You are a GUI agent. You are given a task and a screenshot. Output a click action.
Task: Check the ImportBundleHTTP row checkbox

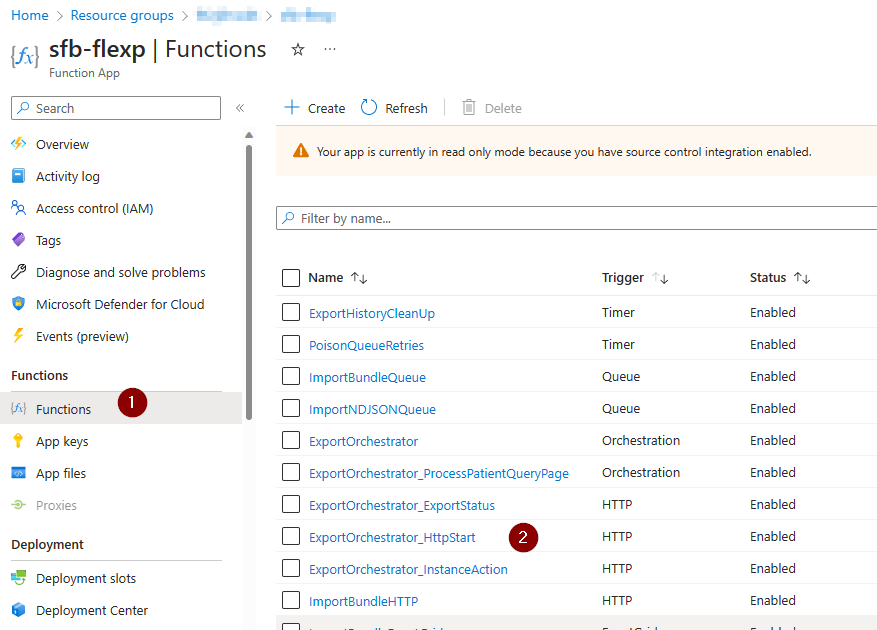[x=291, y=600]
